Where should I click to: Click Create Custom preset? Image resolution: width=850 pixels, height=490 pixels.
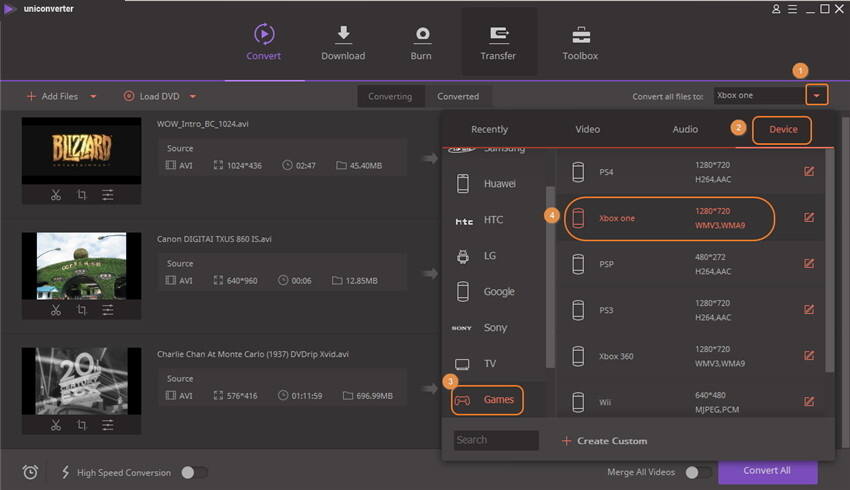pos(604,441)
